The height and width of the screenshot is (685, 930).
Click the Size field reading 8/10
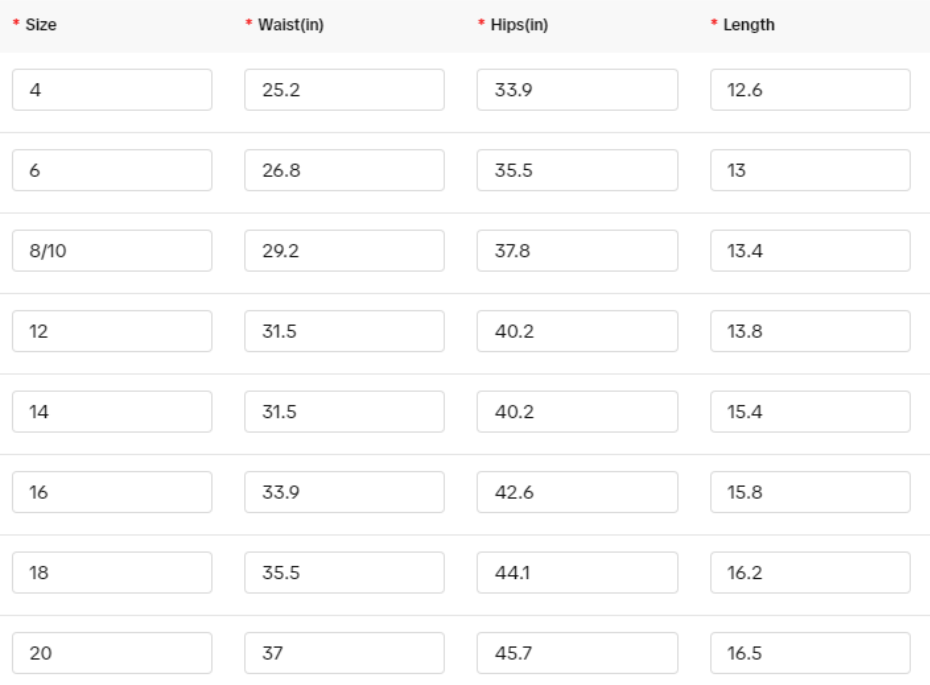[112, 251]
